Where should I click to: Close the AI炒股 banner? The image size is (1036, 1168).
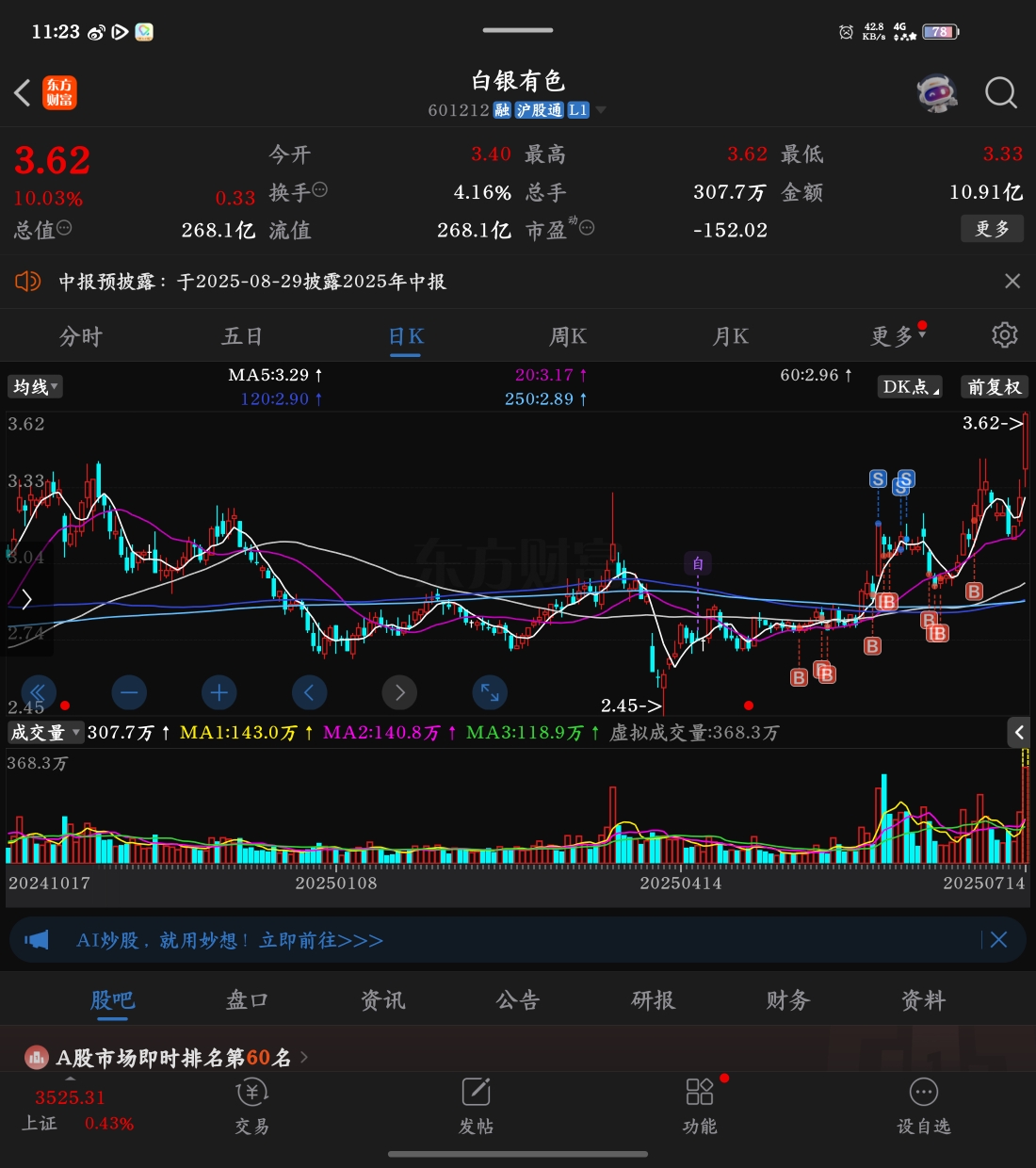coord(999,940)
